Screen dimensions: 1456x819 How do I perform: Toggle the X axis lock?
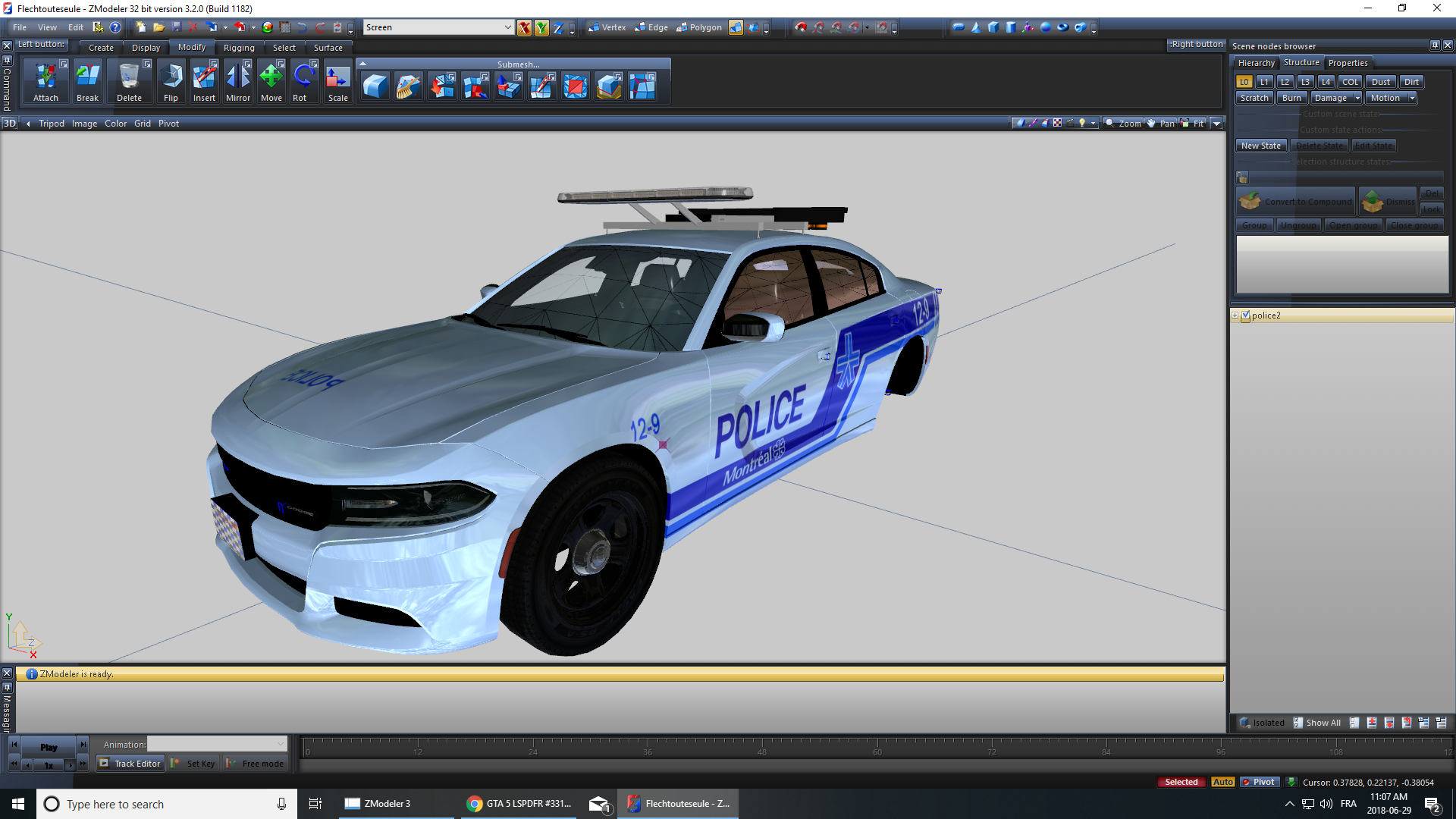(x=524, y=28)
